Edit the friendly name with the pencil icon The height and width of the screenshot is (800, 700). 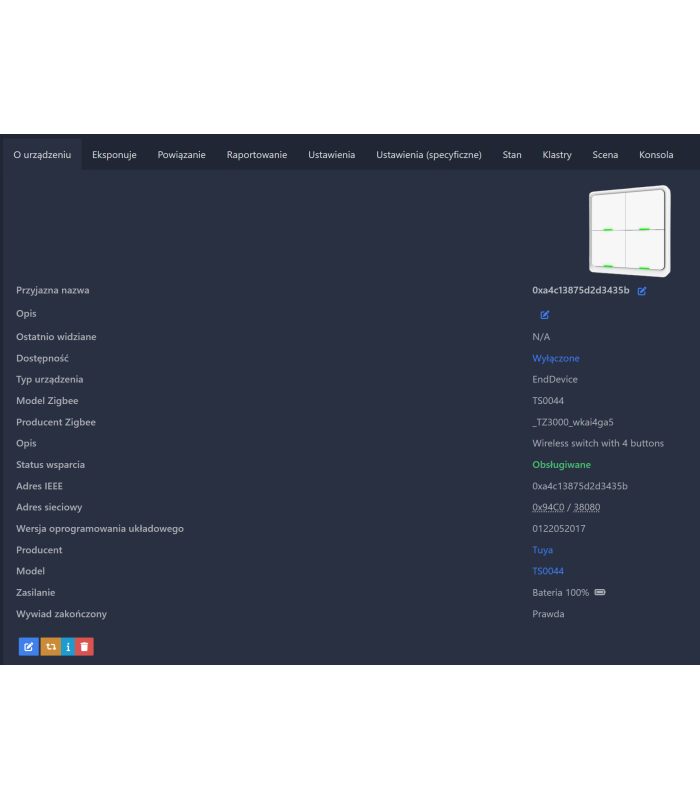[x=642, y=291]
